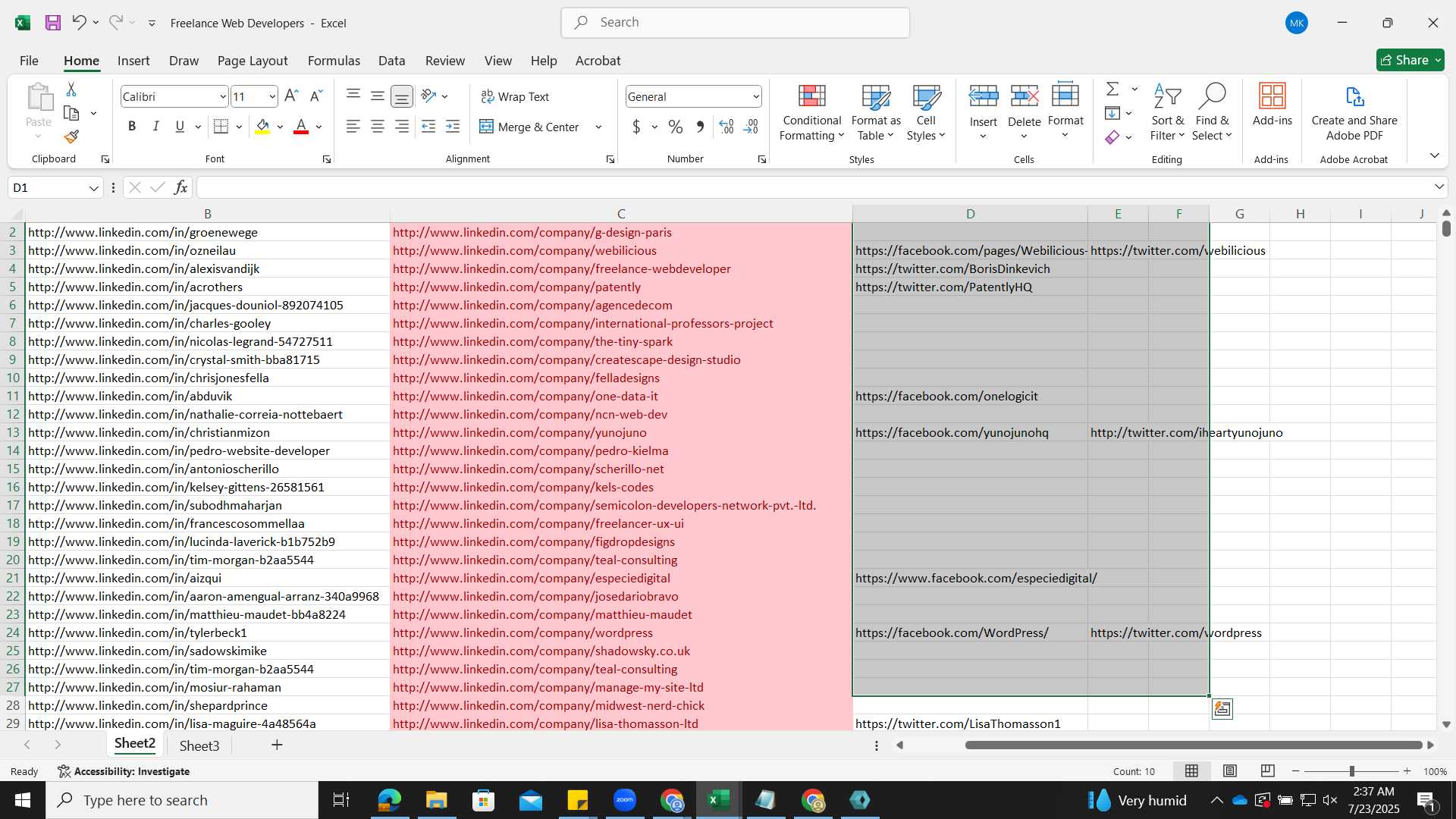Switch to the Data tab

tap(391, 61)
